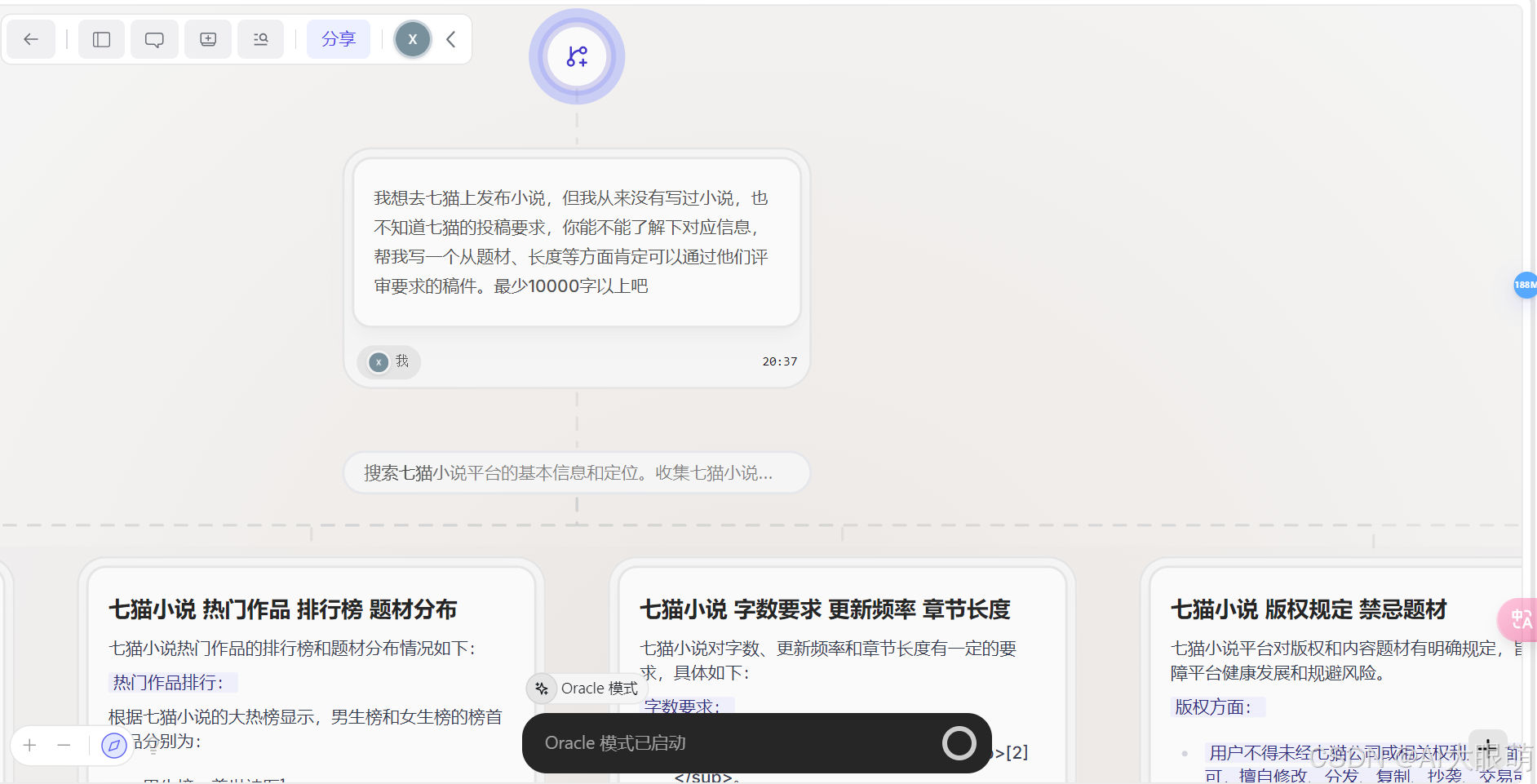Click the 分享 share button
This screenshot has width=1537, height=784.
click(x=339, y=39)
